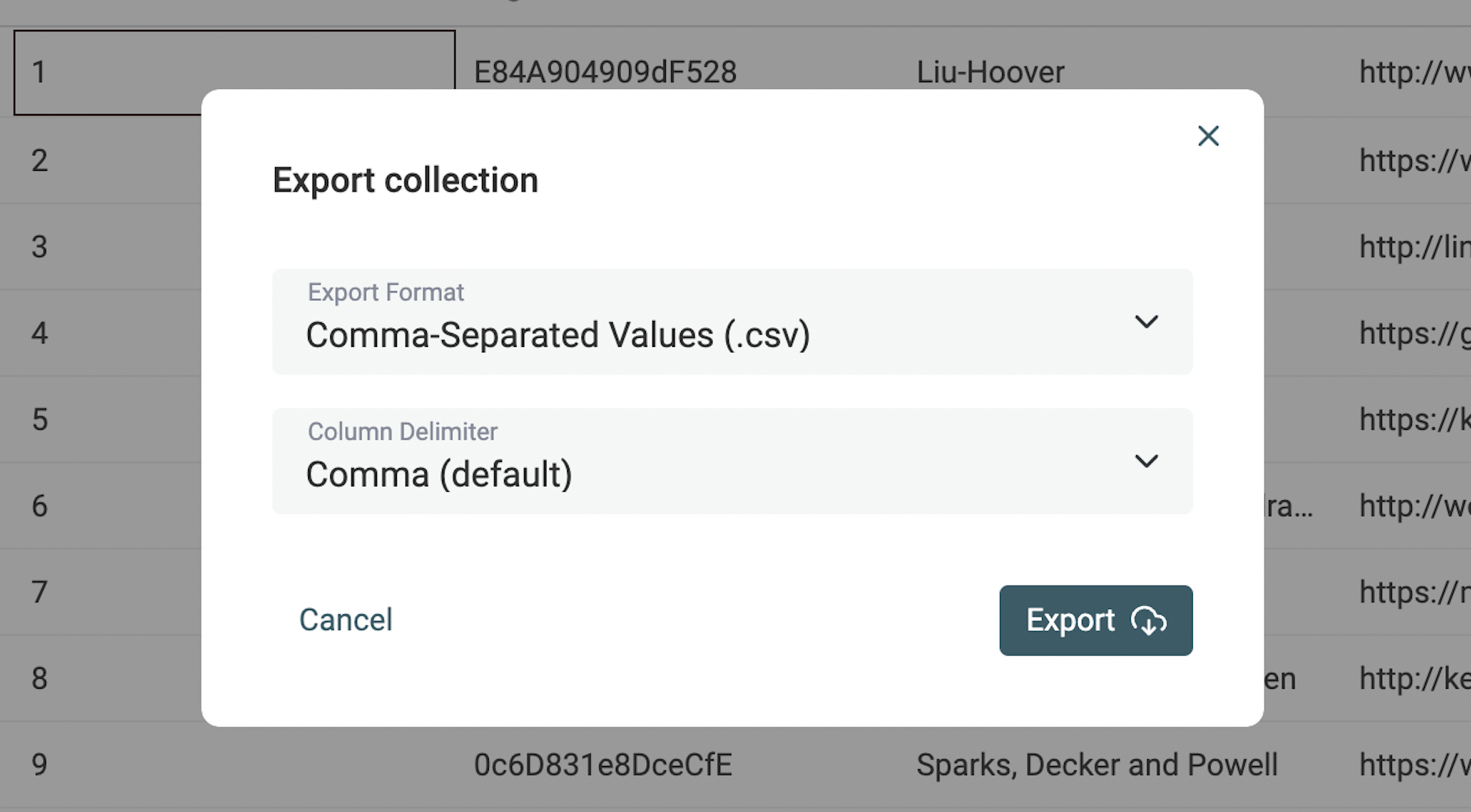Click the cloud download icon on Export button
1471x812 pixels.
point(1147,622)
